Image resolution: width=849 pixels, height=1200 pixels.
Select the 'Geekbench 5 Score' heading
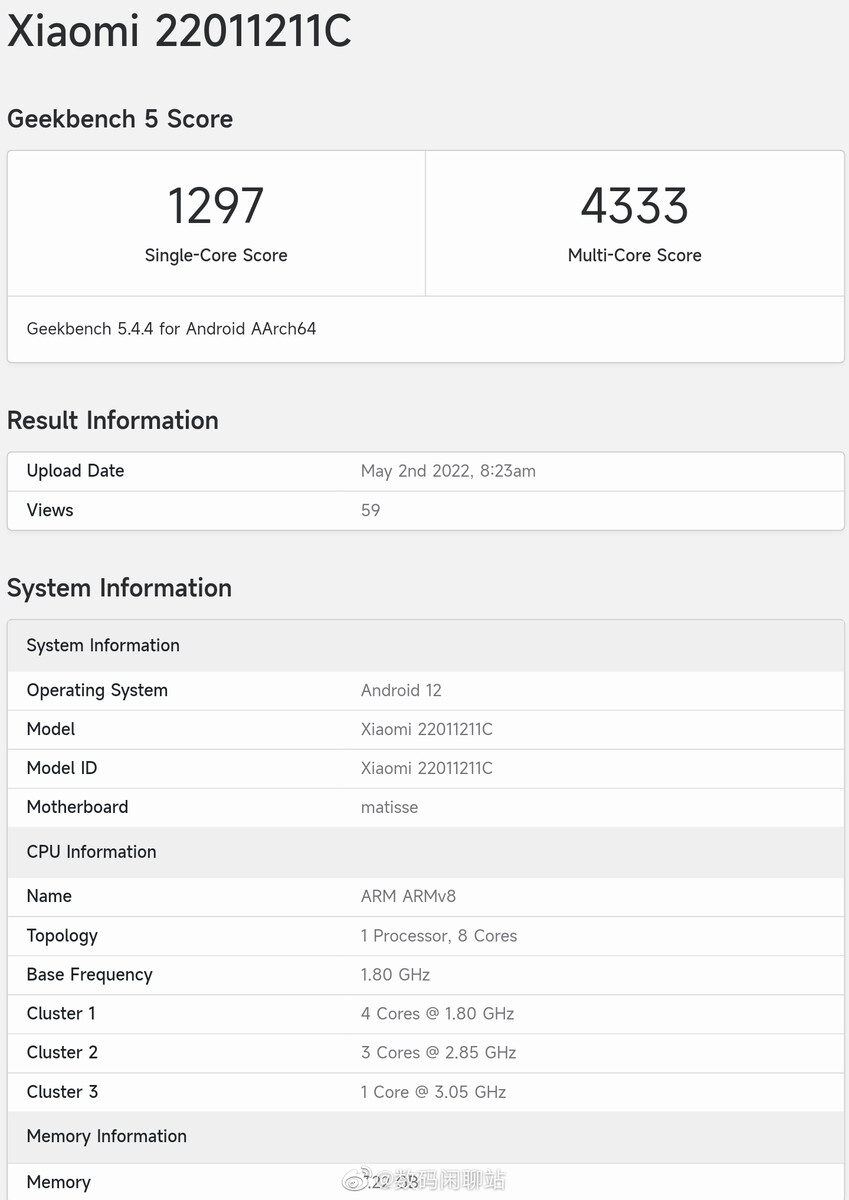[120, 119]
